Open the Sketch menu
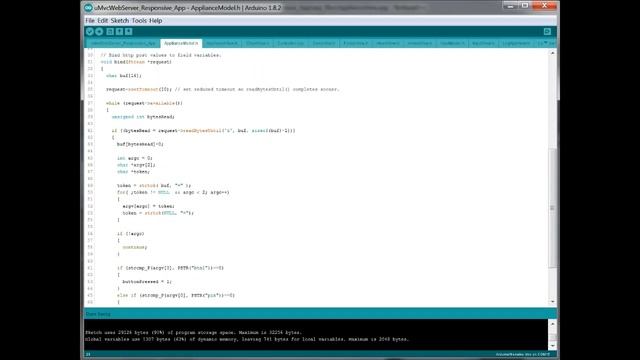 [120, 20]
